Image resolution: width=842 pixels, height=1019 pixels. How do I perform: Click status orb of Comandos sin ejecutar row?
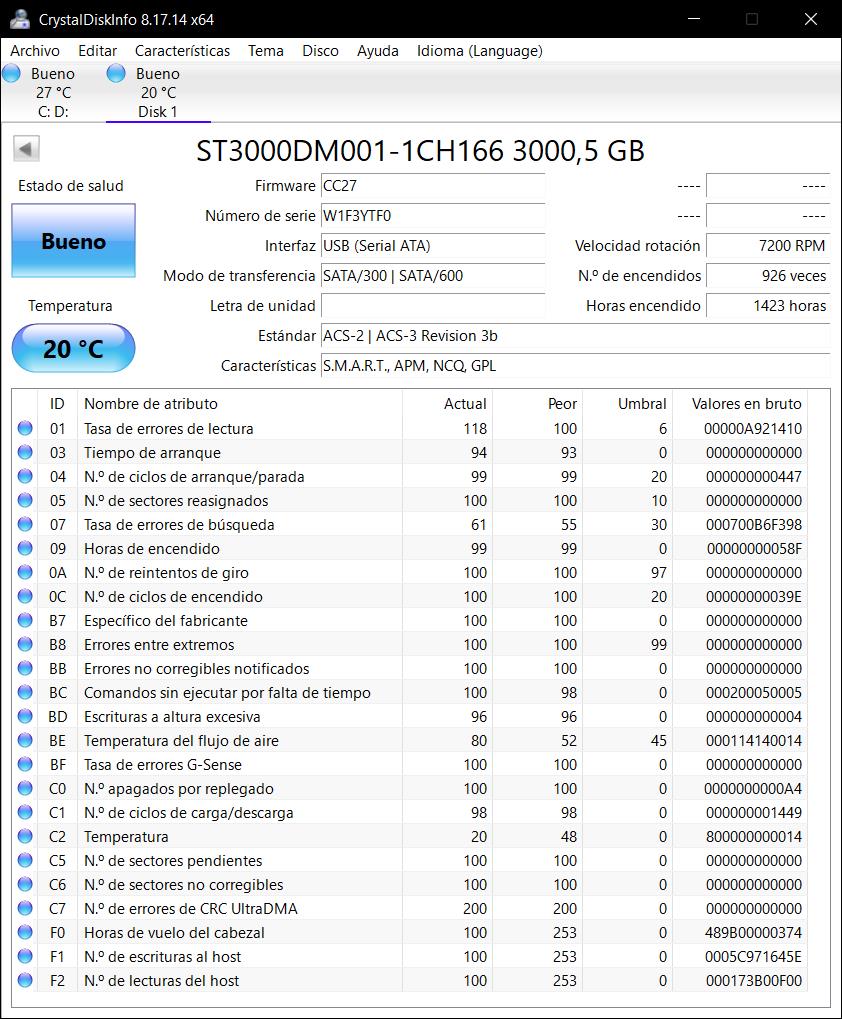[25, 693]
